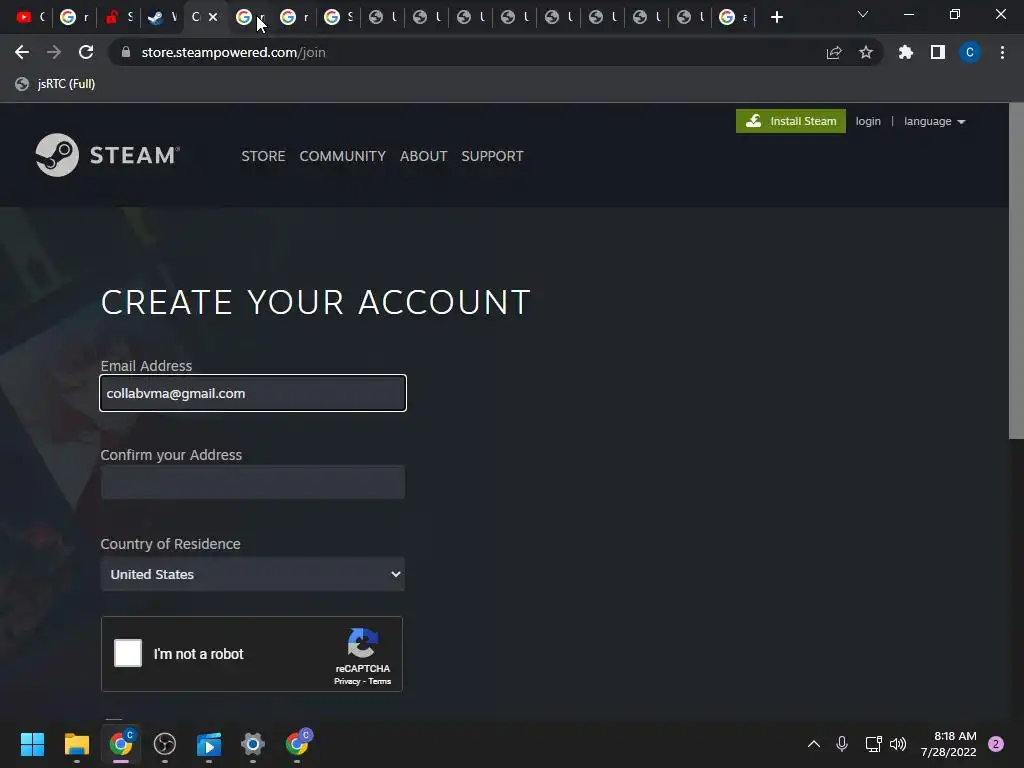This screenshot has width=1024, height=768.
Task: Switch to the last Google tab labeled a
Action: click(x=733, y=17)
